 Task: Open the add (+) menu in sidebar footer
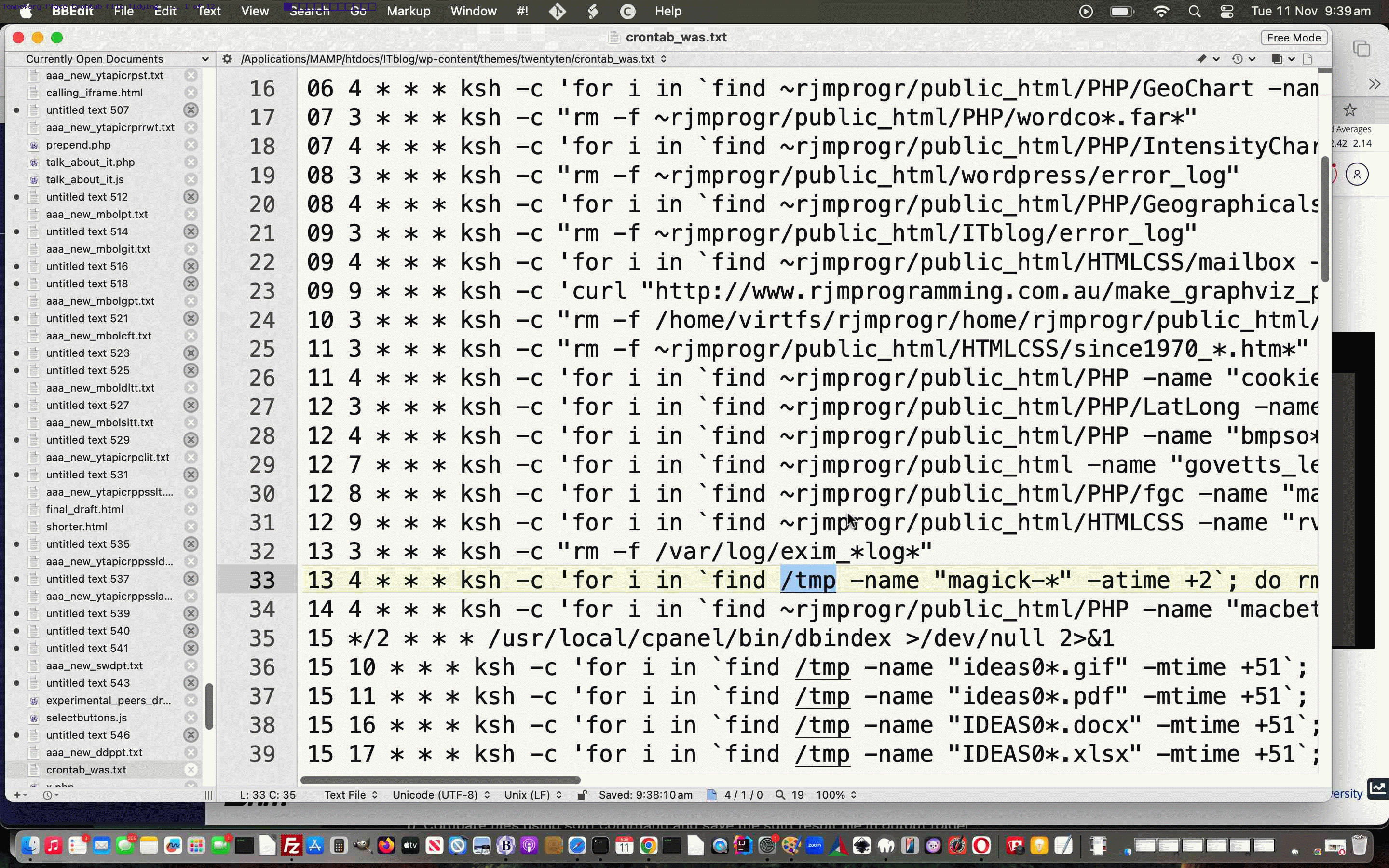[18, 795]
